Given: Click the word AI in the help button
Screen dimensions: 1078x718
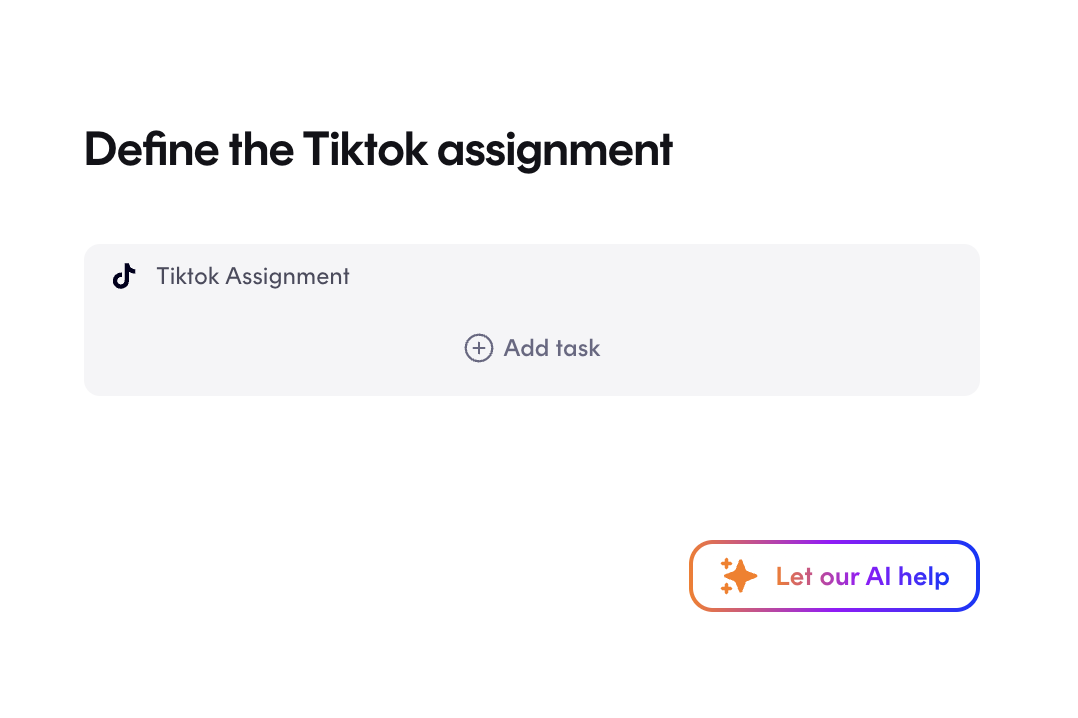Looking at the screenshot, I should point(878,576).
